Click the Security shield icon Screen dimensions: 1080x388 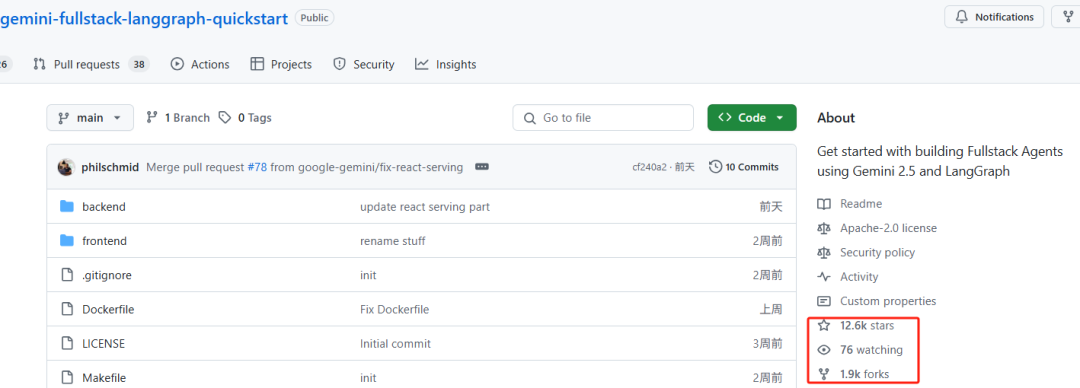pos(339,64)
